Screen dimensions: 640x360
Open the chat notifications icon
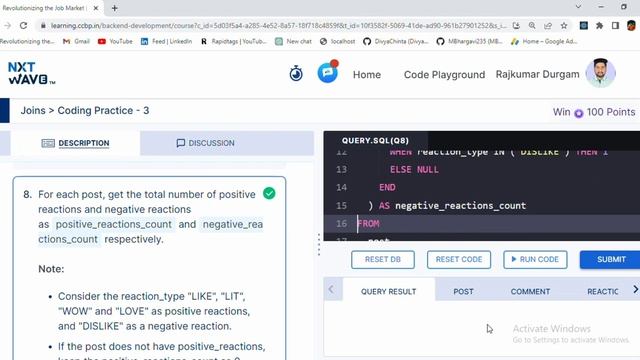click(x=328, y=72)
